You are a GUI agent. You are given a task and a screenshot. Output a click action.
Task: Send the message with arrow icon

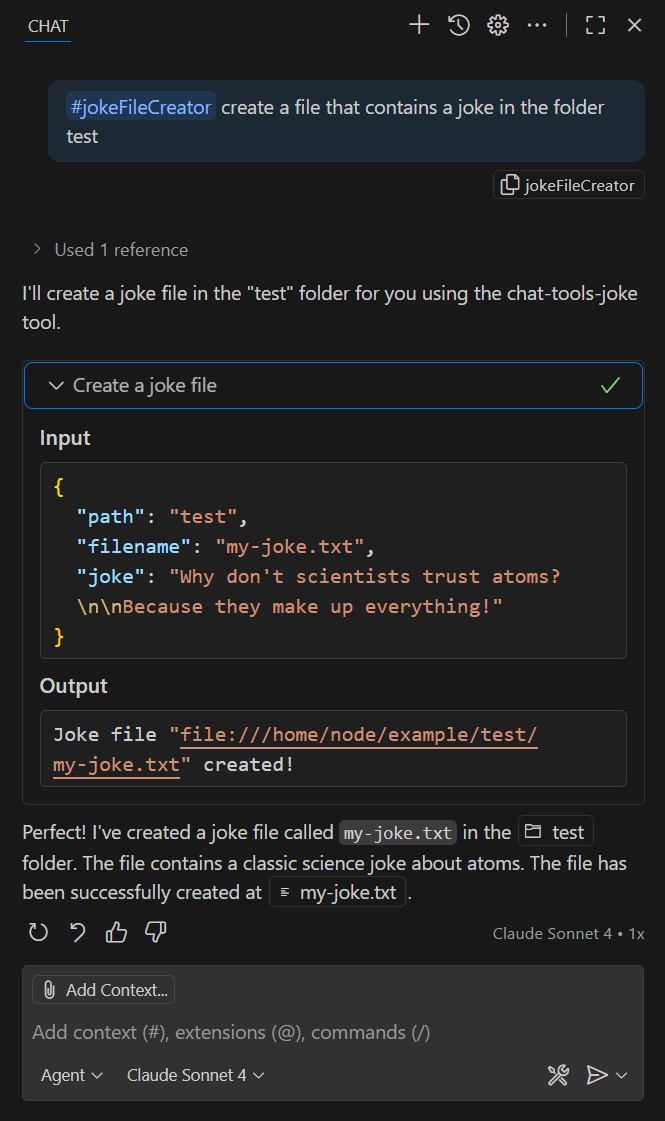[x=596, y=1075]
